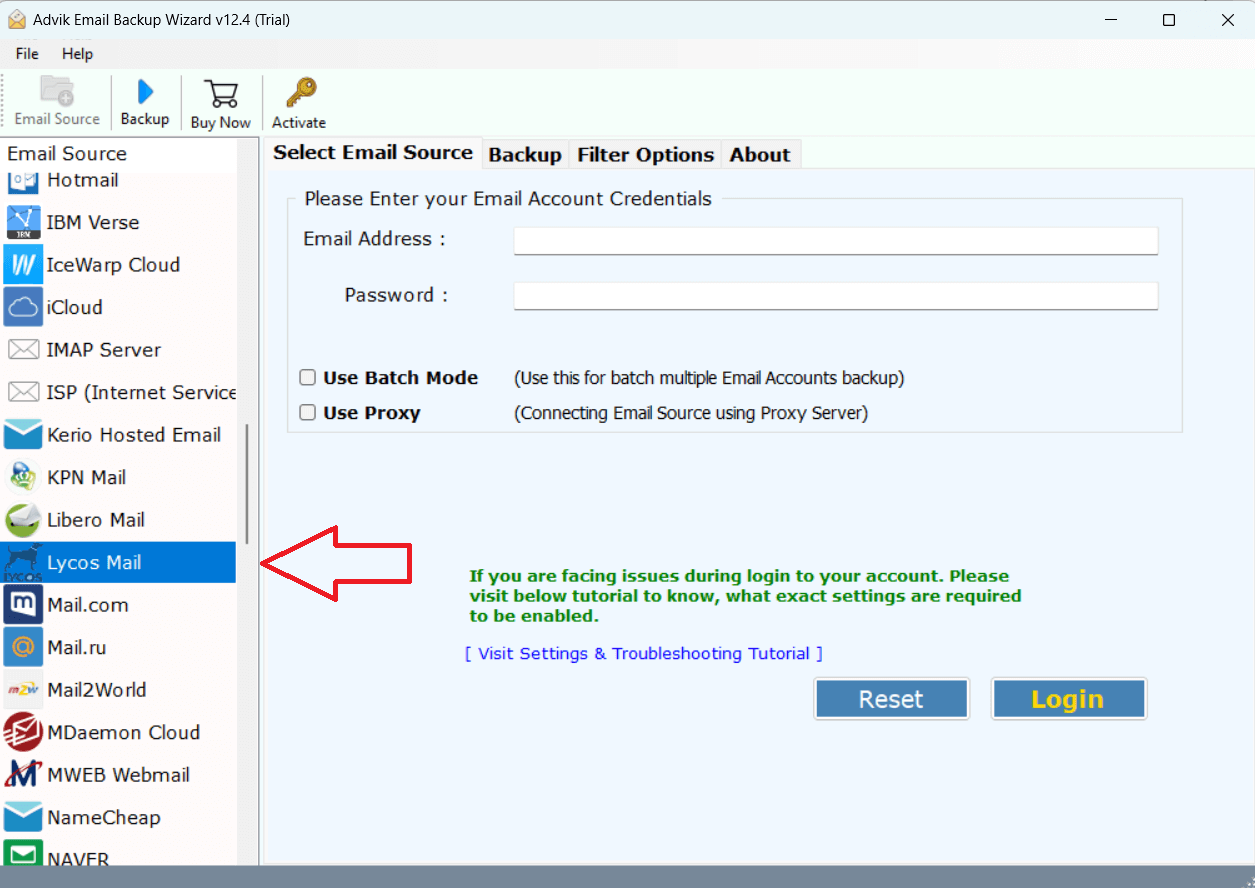Image resolution: width=1255 pixels, height=888 pixels.
Task: Select the "IMAP Server" list label
Action: click(103, 350)
